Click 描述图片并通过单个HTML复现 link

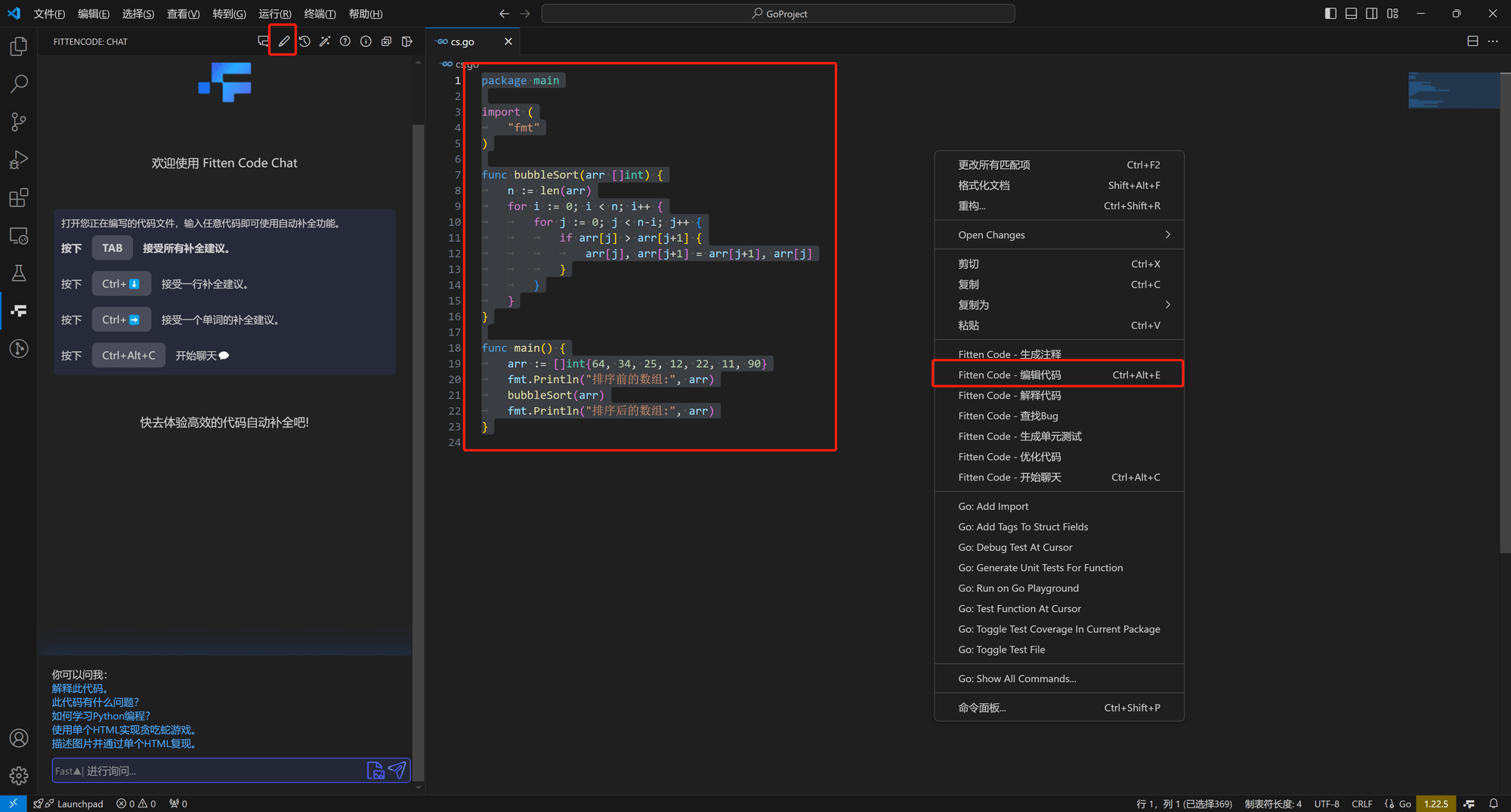pyautogui.click(x=125, y=743)
